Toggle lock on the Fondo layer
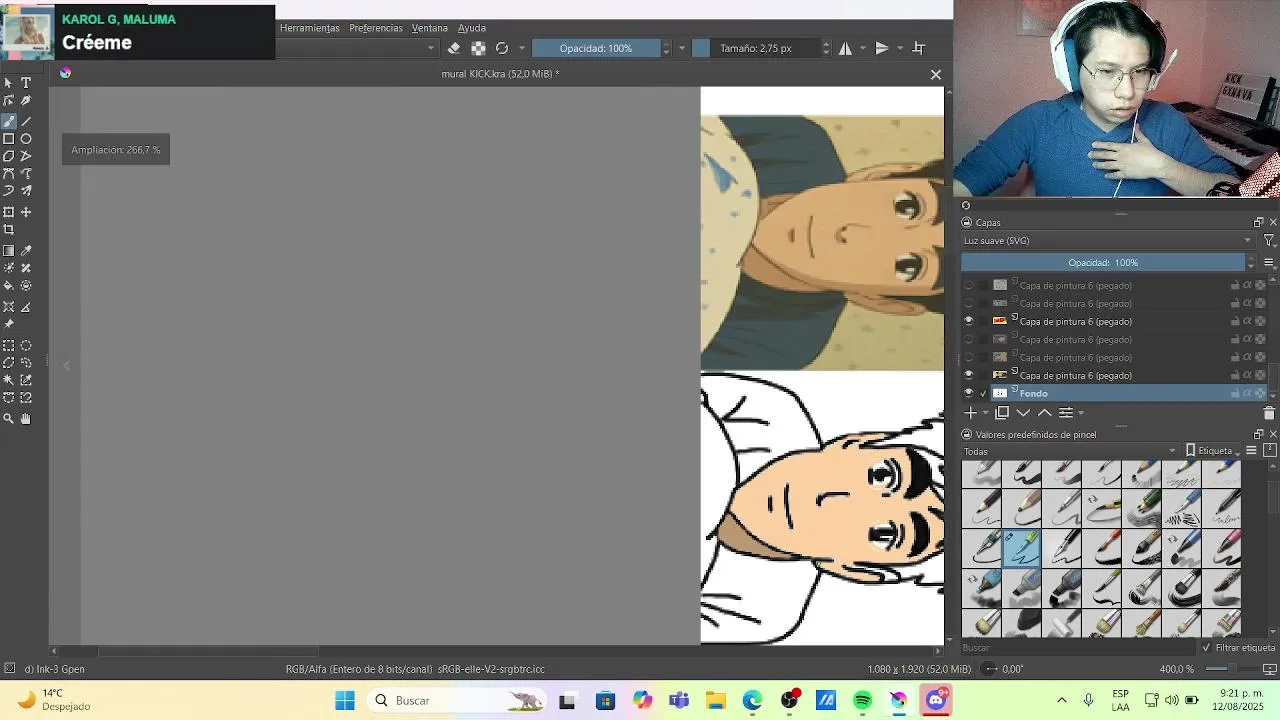The width and height of the screenshot is (1280, 720). [1235, 393]
